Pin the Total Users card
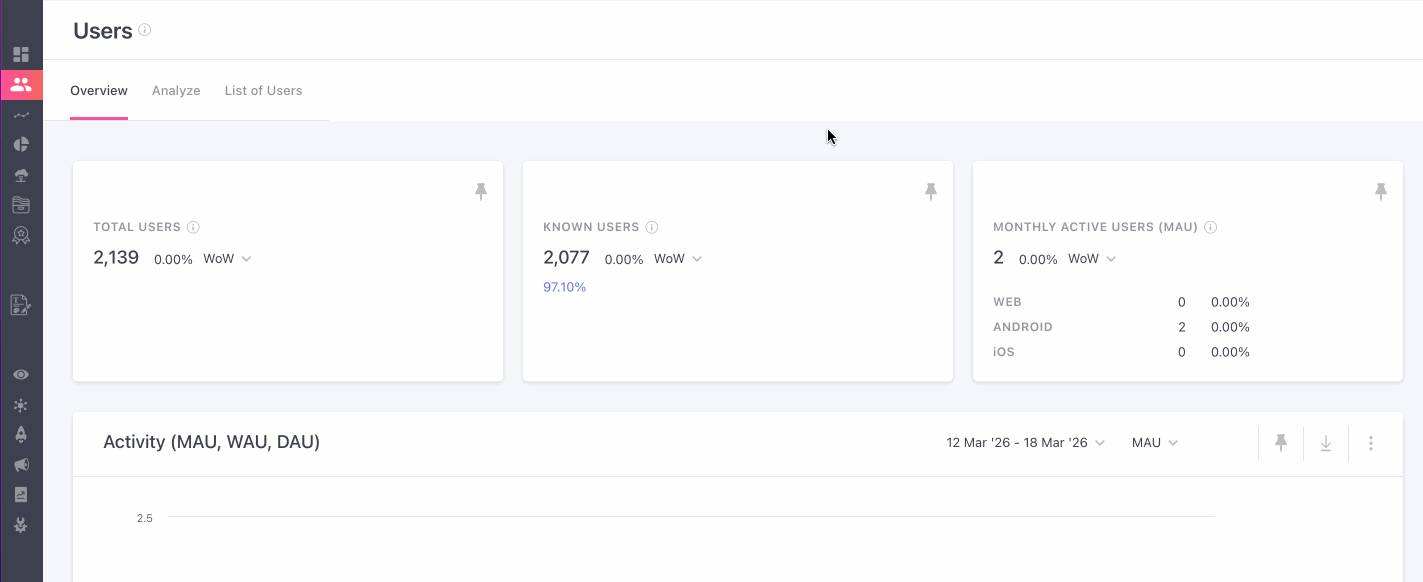Screen dimensions: 1423x582 click(481, 191)
